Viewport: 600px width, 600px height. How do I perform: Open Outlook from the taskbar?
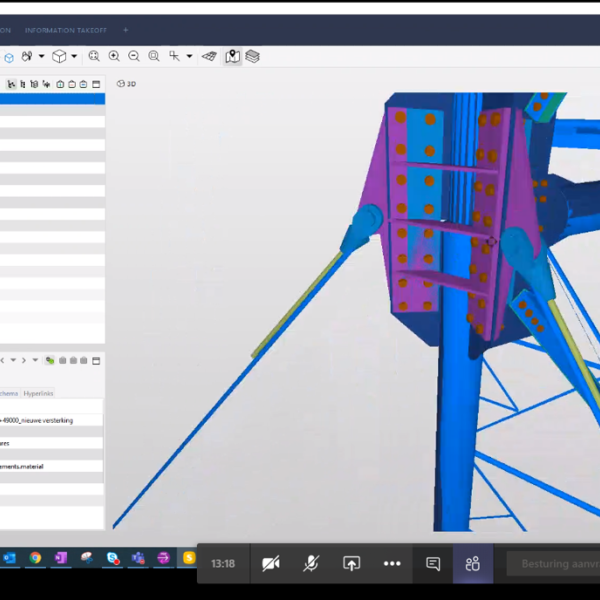[9, 558]
